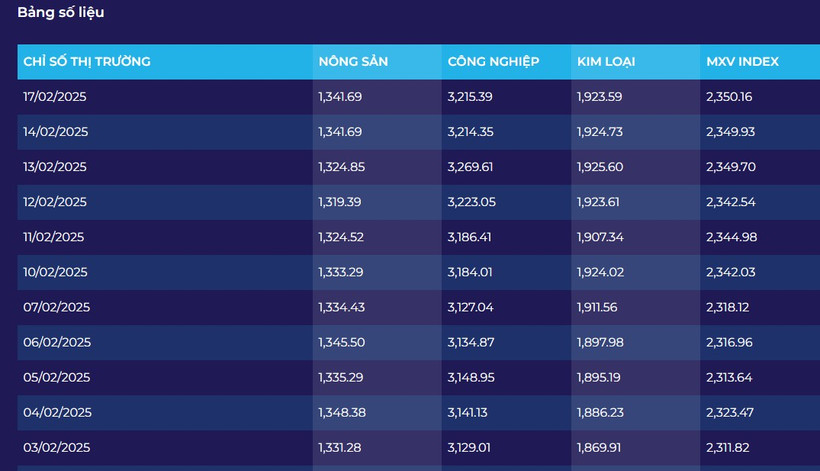This screenshot has width=820, height=471.
Task: Click the Nông sản value 1,319.39
Action: (x=340, y=202)
